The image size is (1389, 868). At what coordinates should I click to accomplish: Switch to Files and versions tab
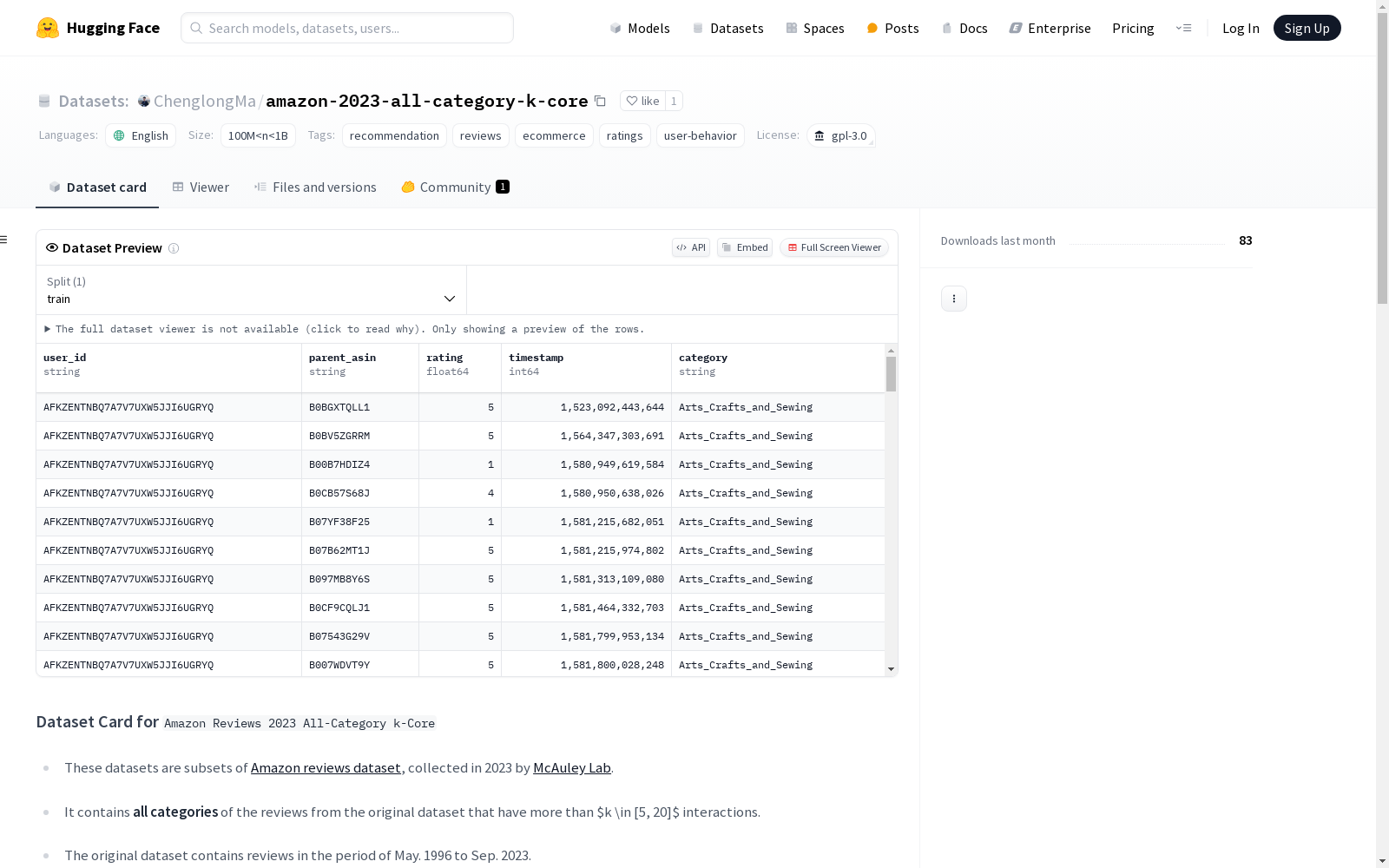[315, 187]
